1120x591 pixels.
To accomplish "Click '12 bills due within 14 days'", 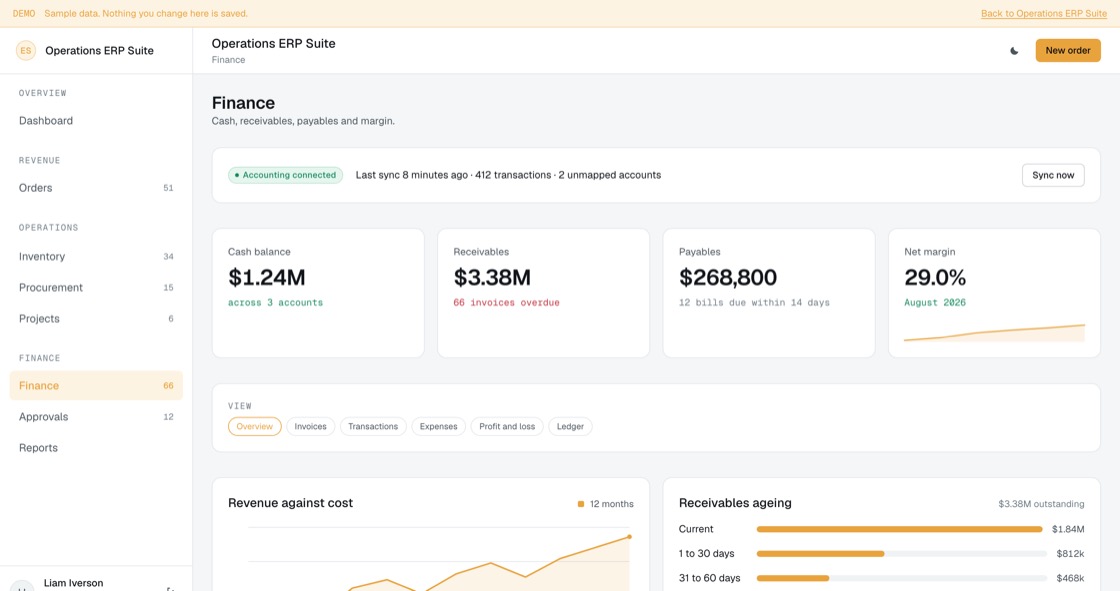I will [754, 303].
